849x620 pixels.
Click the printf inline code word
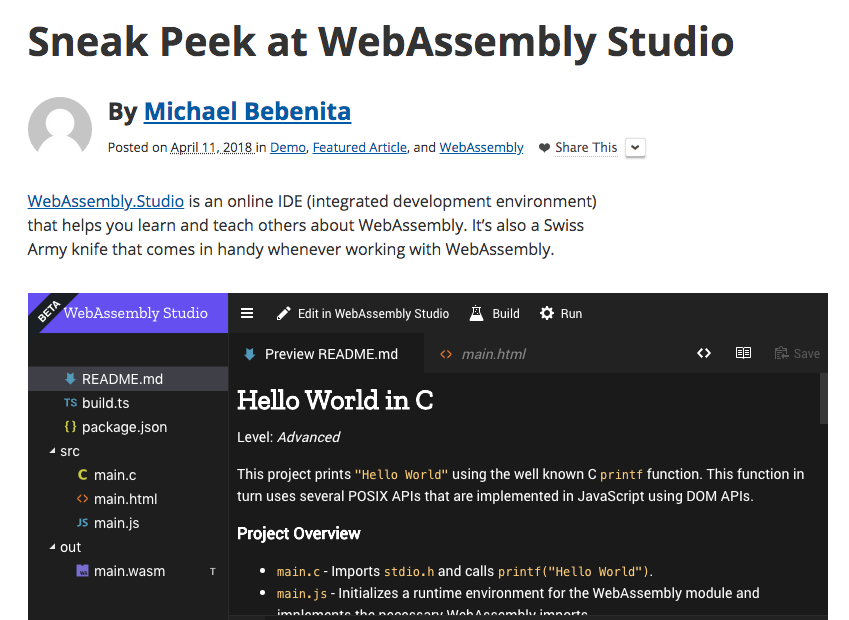[x=621, y=474]
